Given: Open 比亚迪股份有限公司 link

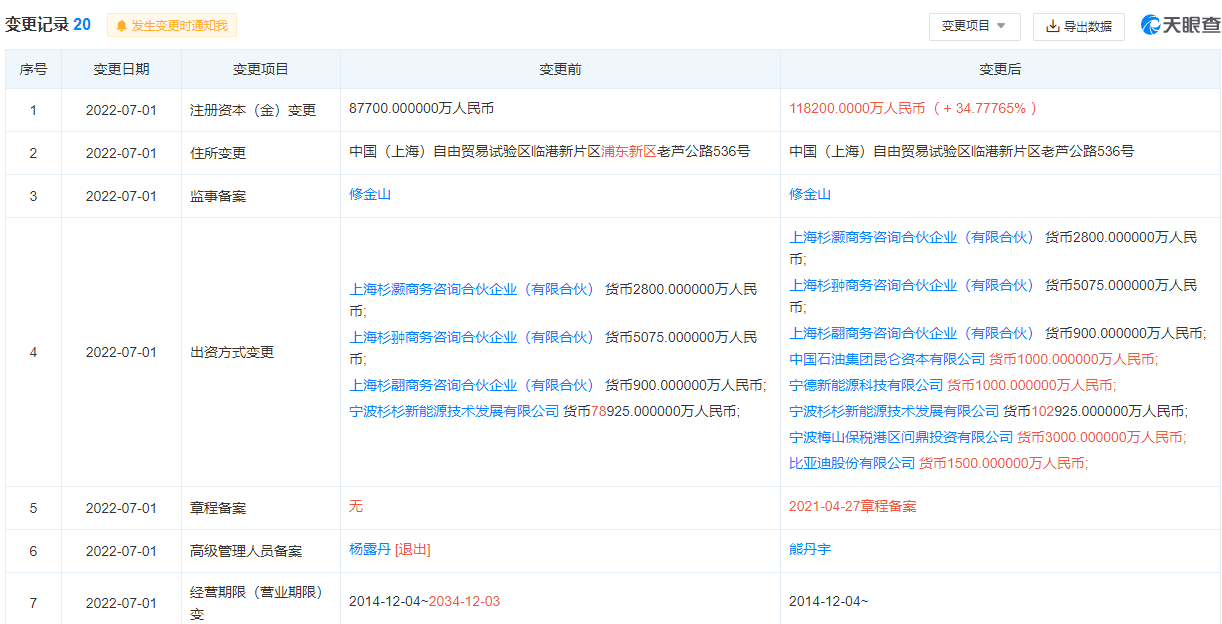Looking at the screenshot, I should (852, 463).
